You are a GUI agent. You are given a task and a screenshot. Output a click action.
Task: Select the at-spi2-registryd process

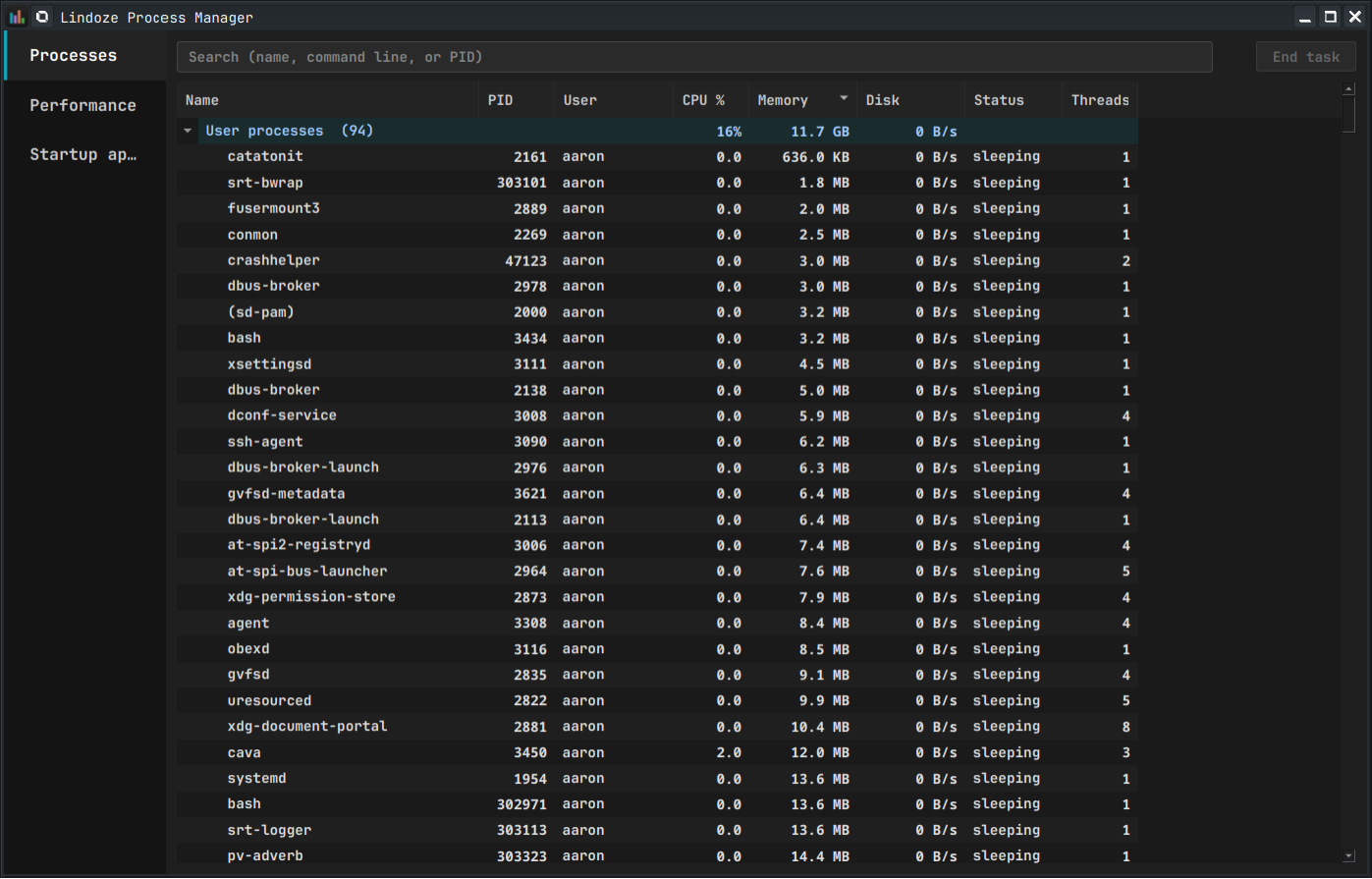click(657, 545)
